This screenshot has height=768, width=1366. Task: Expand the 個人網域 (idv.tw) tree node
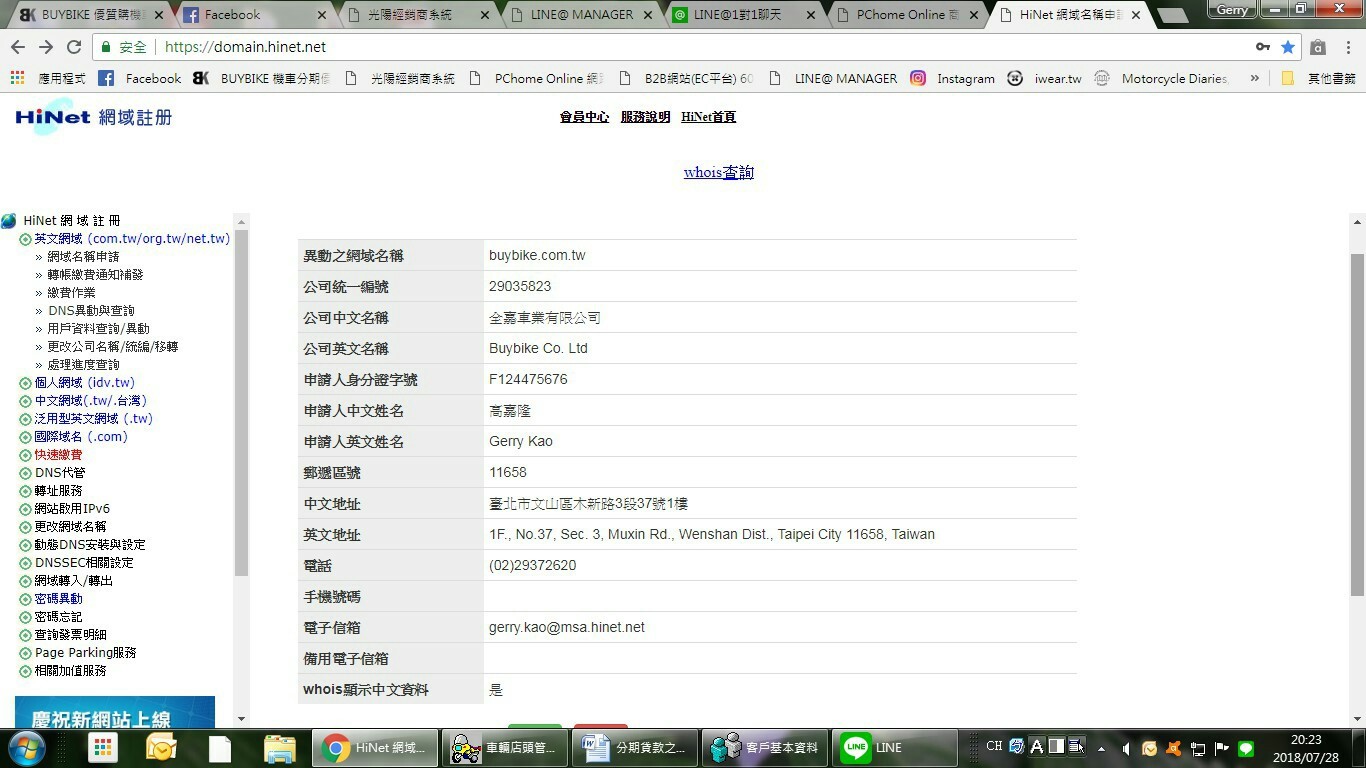(26, 383)
